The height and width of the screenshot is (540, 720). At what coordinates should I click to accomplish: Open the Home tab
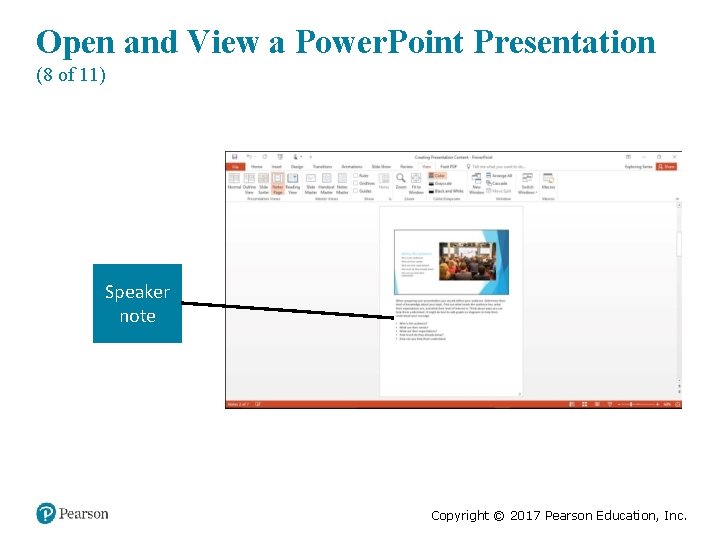tap(257, 167)
